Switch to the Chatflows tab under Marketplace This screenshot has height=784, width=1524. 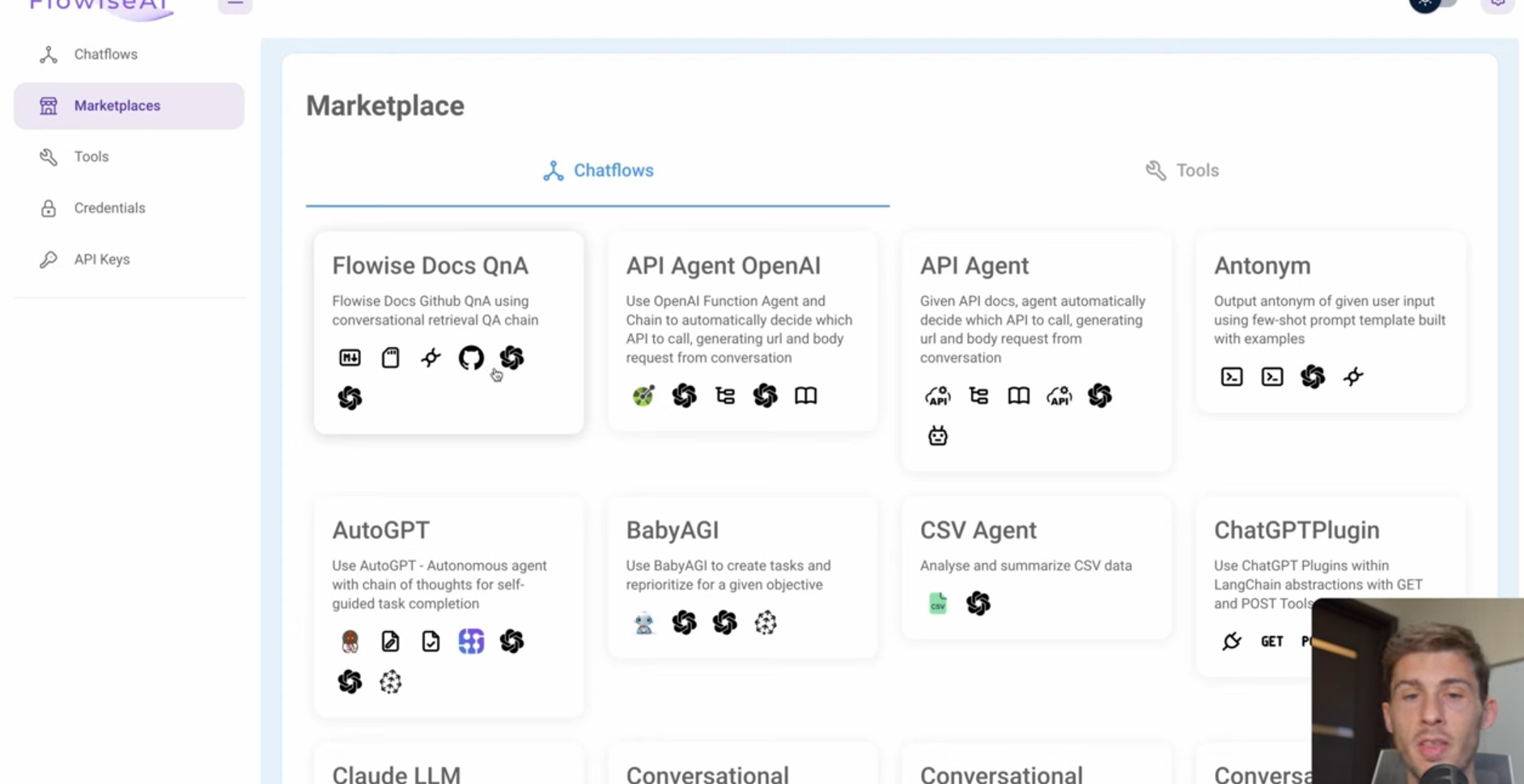click(597, 171)
